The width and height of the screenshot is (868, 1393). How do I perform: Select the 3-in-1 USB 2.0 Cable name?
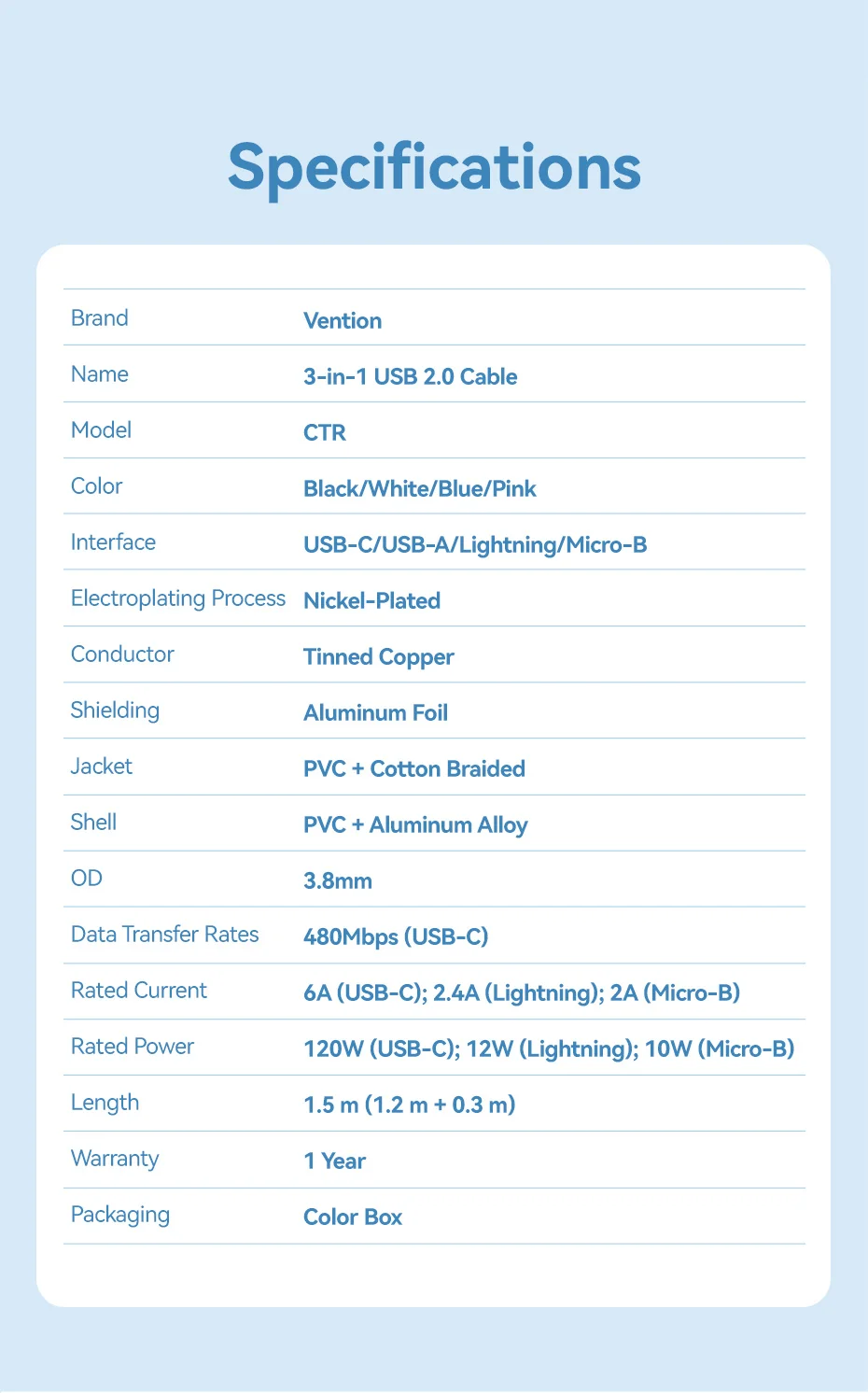tap(410, 377)
